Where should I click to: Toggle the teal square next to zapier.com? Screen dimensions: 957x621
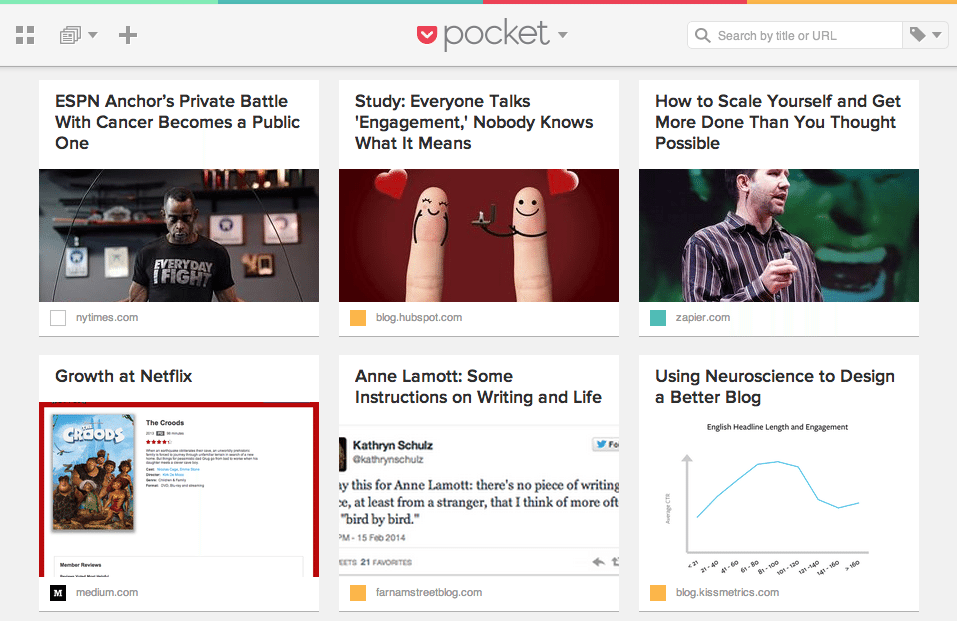tap(657, 316)
